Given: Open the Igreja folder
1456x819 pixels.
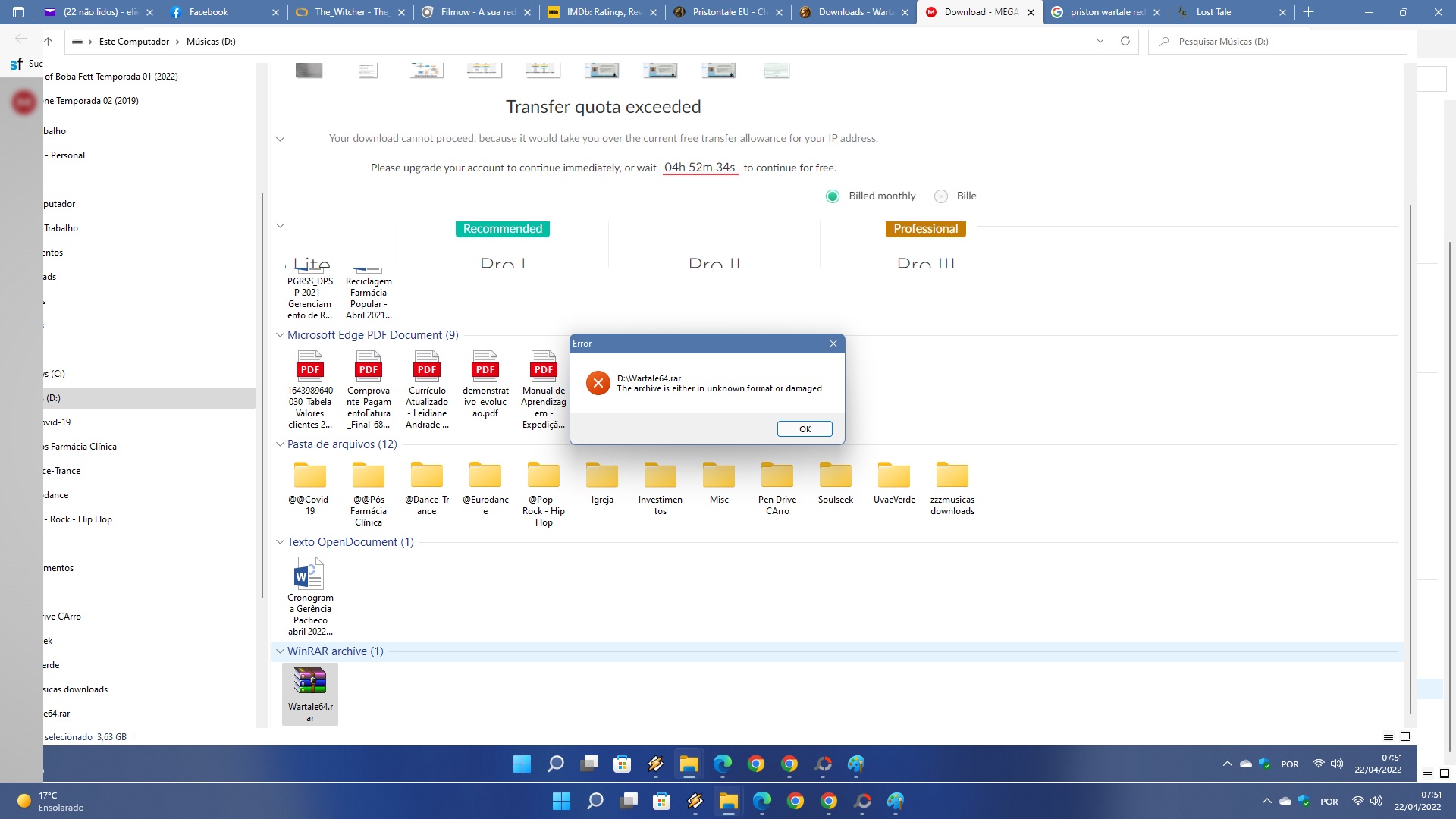Looking at the screenshot, I should pyautogui.click(x=602, y=482).
